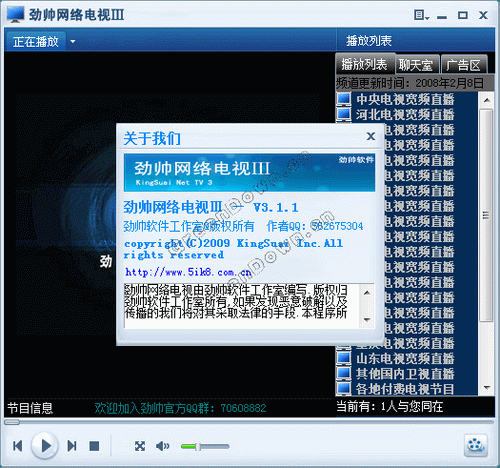Click the 节目信息 label

click(x=30, y=408)
